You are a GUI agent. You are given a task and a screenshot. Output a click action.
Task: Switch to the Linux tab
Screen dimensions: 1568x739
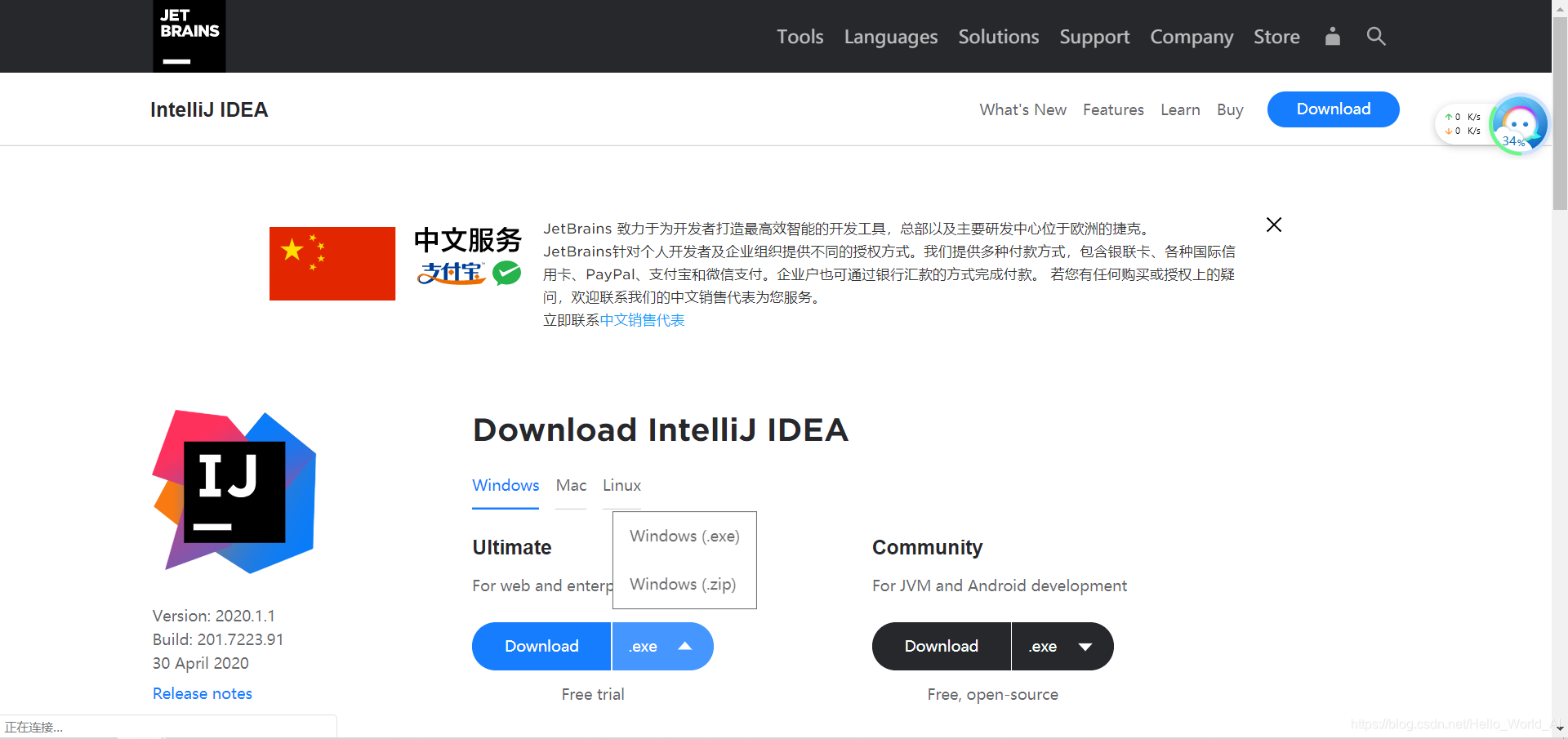[x=621, y=485]
